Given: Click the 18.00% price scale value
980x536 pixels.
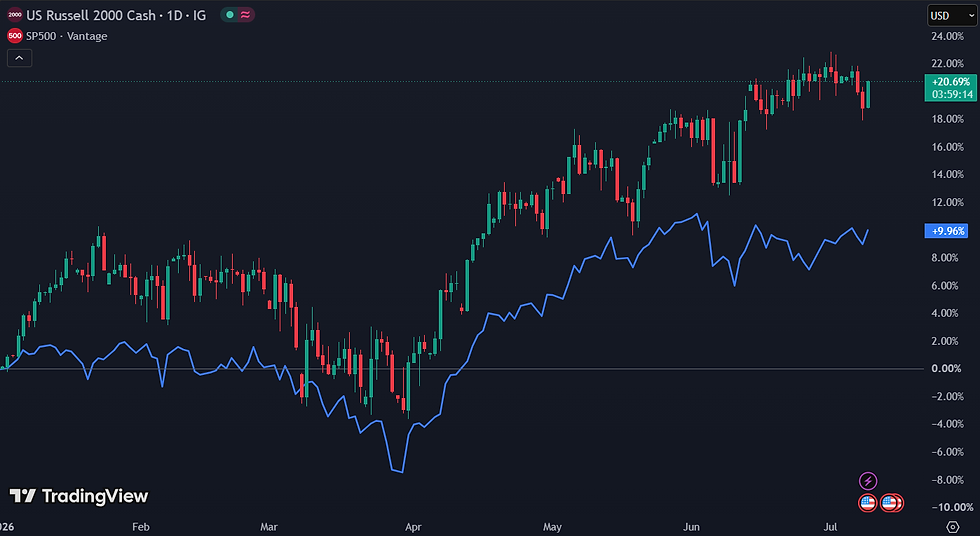Looking at the screenshot, I should point(948,119).
